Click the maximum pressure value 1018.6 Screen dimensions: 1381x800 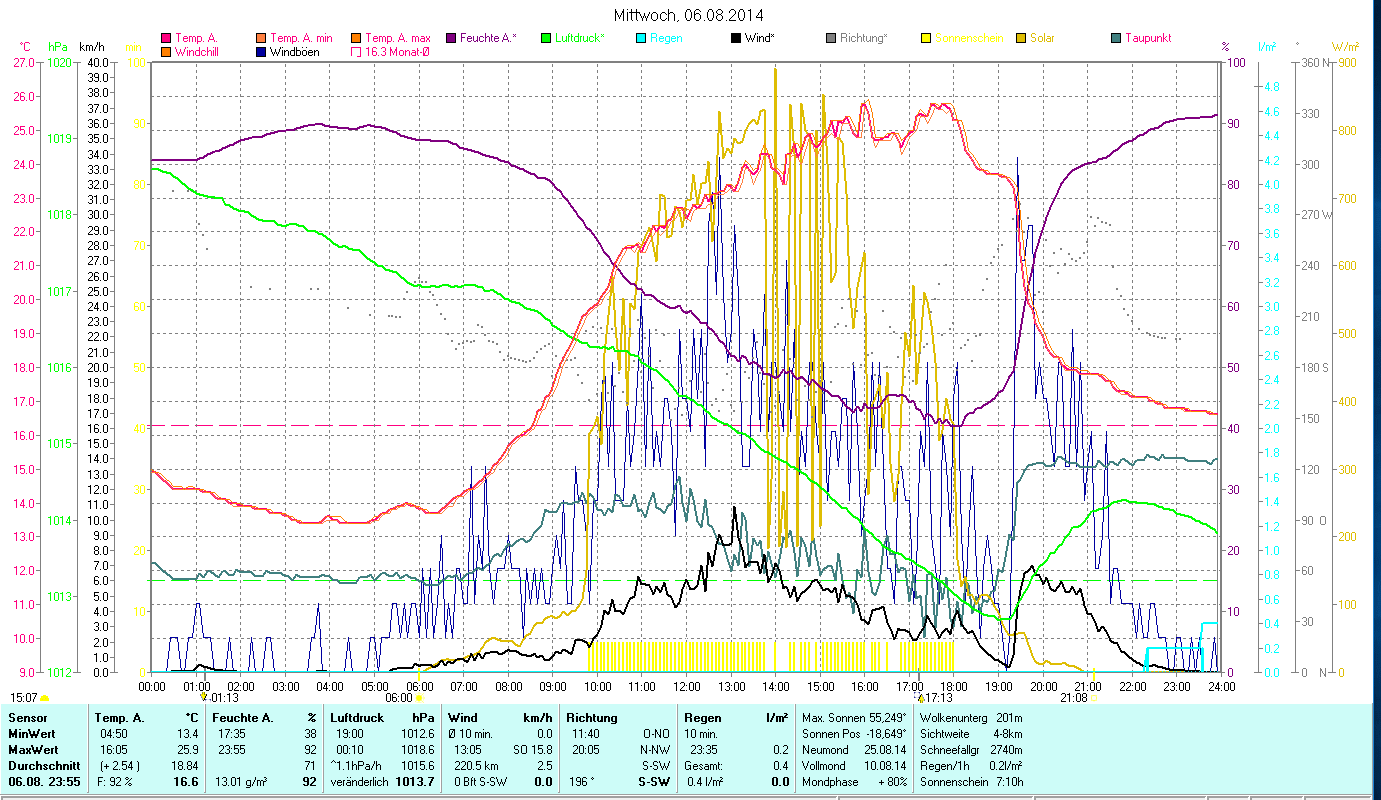[x=417, y=749]
